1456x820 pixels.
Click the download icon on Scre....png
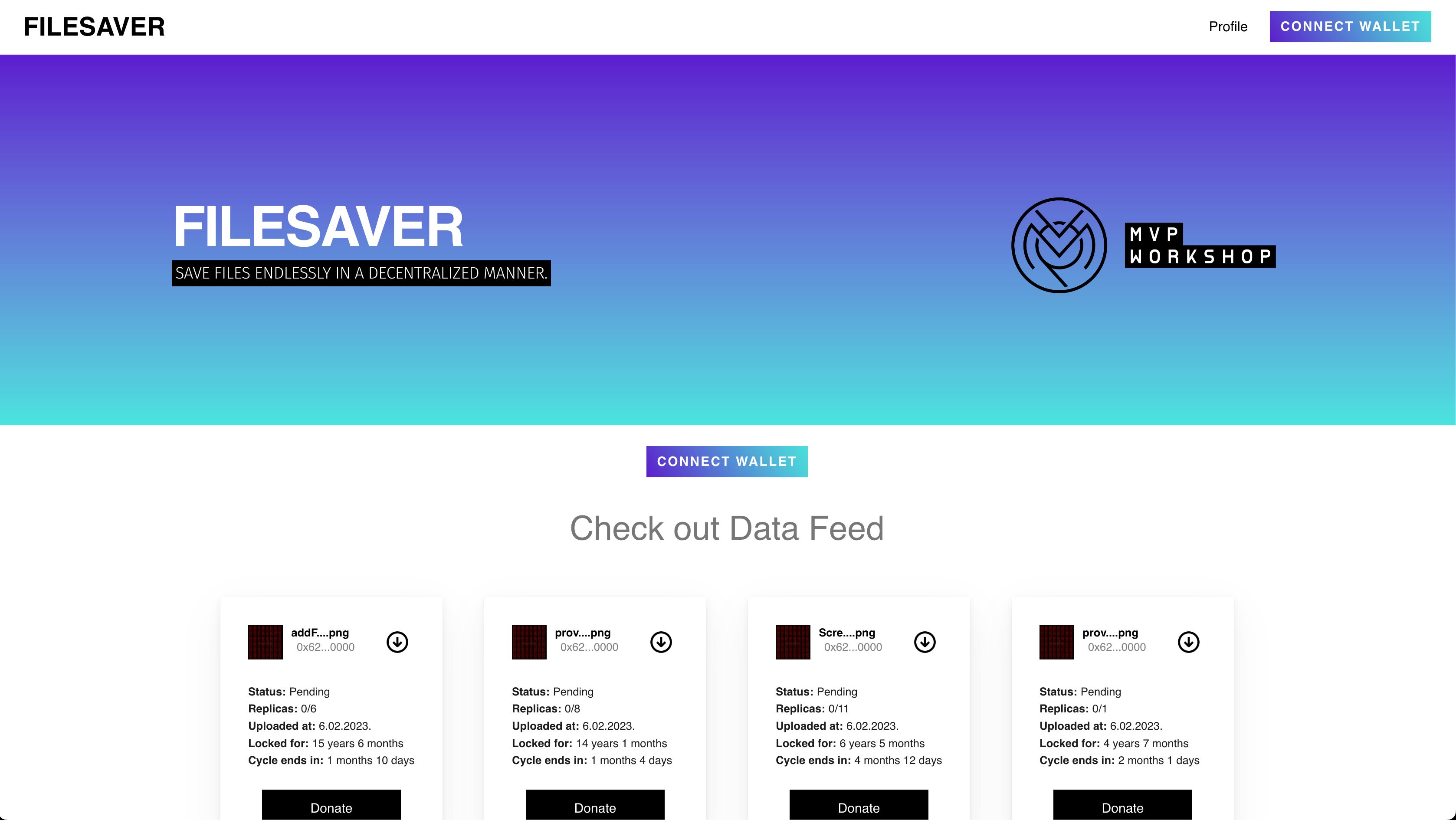(925, 641)
